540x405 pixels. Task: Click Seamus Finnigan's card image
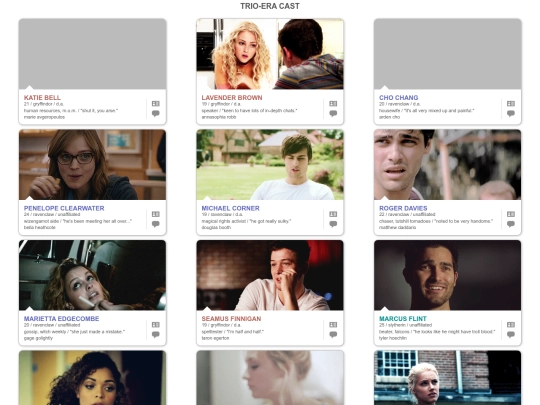click(270, 275)
